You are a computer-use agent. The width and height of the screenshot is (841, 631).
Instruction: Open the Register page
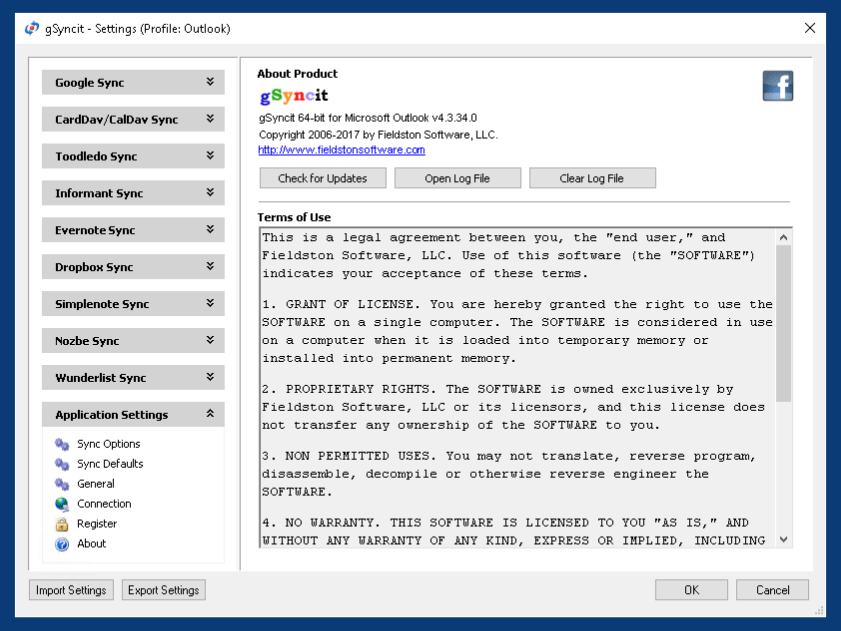97,524
